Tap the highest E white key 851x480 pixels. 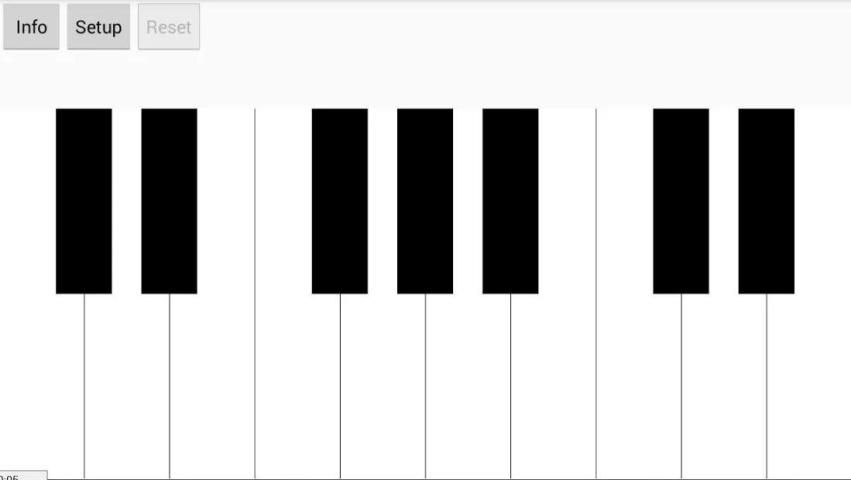(809, 386)
